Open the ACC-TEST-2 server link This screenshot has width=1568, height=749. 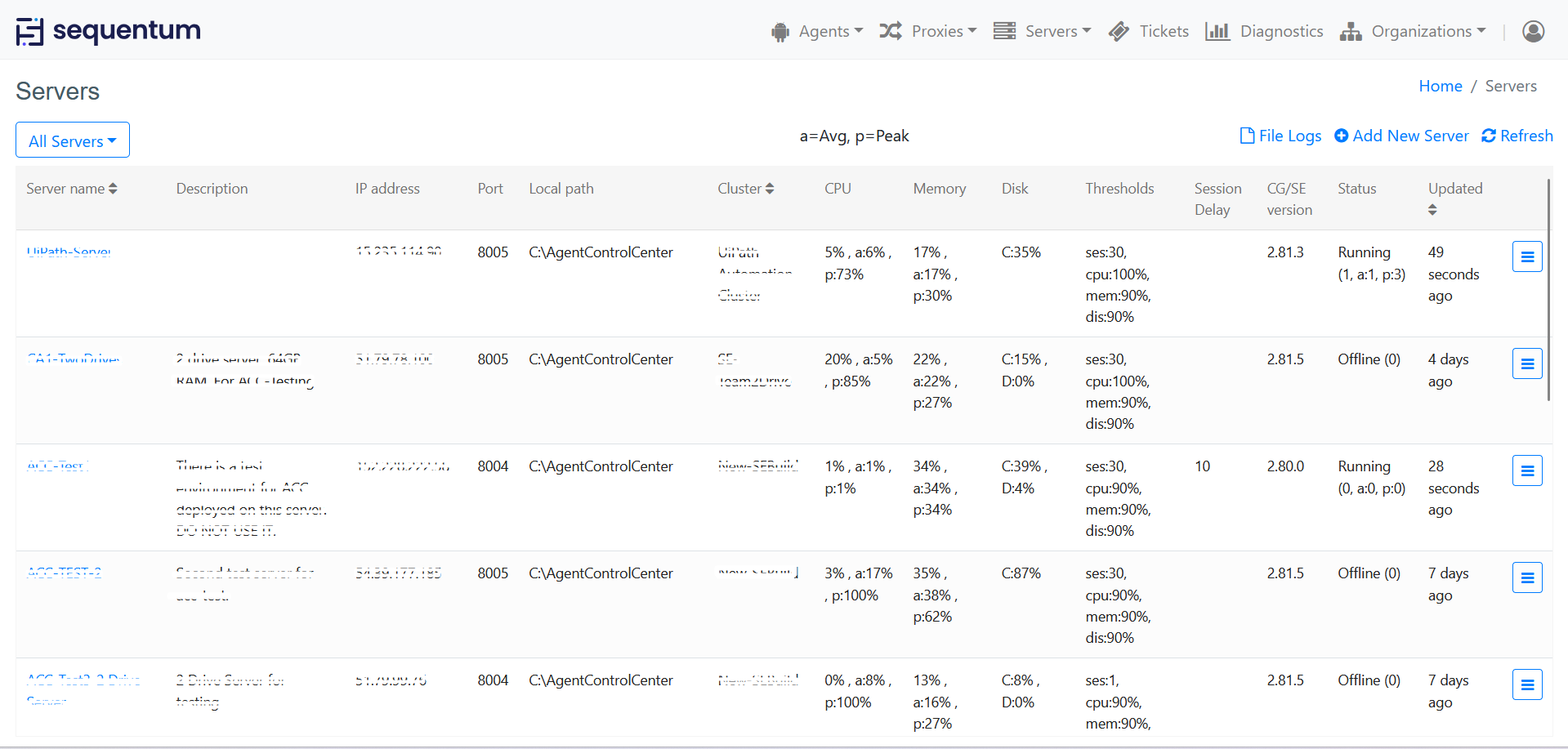click(65, 573)
